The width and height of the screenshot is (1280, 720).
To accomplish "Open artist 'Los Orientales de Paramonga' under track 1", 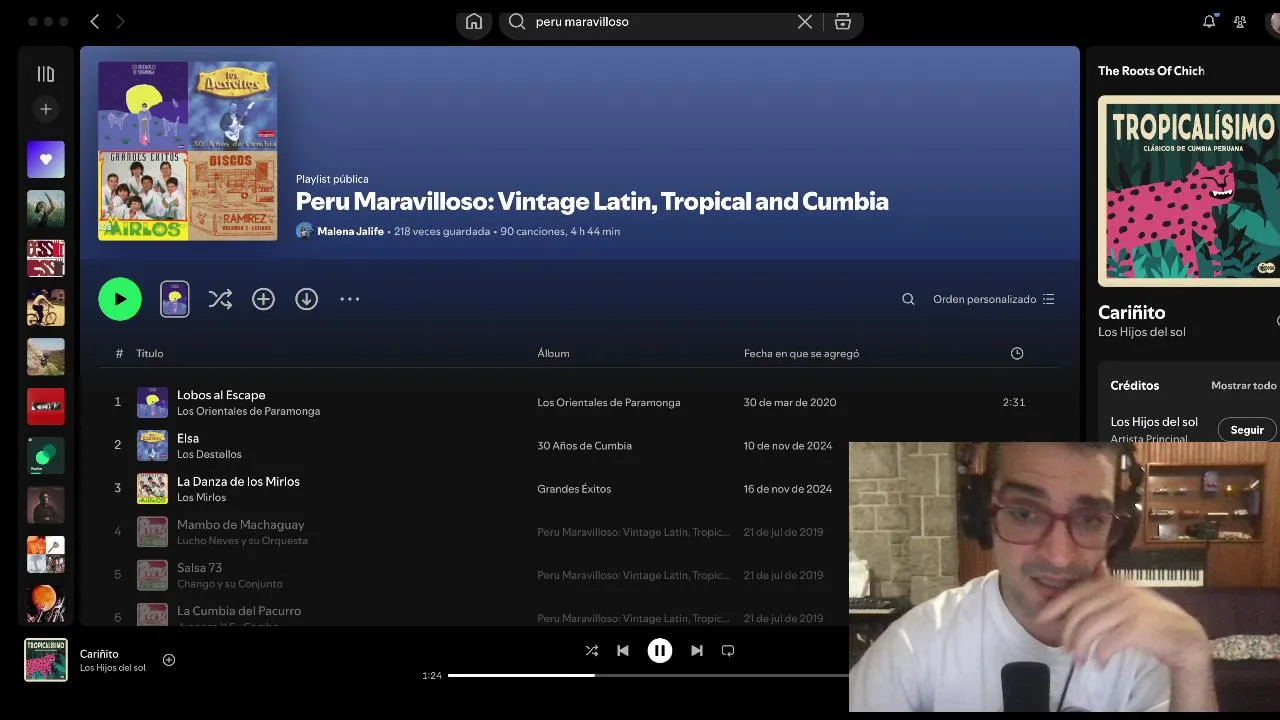I will pyautogui.click(x=248, y=411).
